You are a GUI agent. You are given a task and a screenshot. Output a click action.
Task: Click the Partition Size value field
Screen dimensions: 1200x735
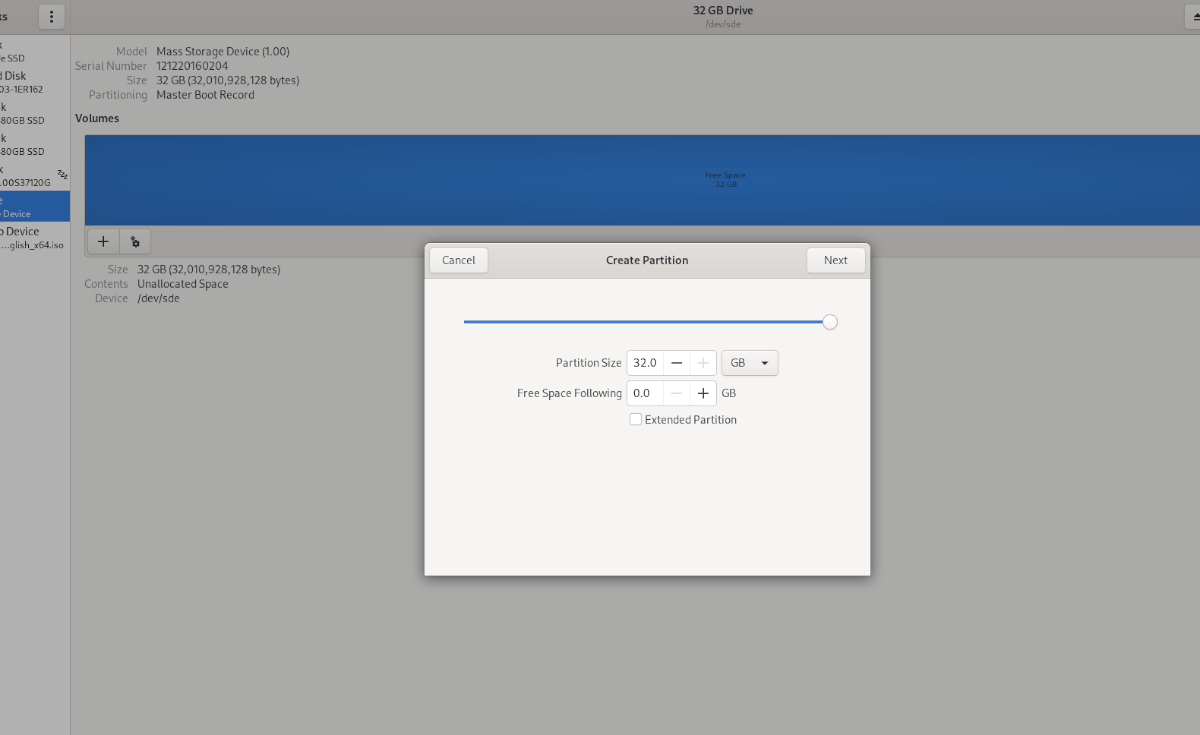coord(645,363)
